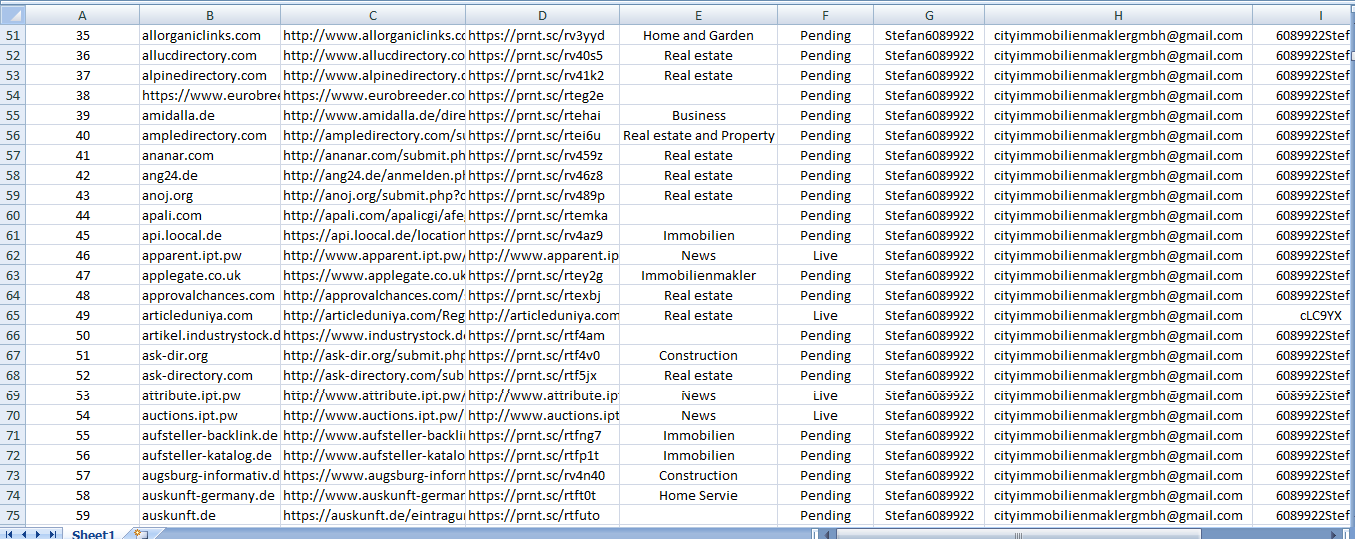Image resolution: width=1355 pixels, height=539 pixels.
Task: Click the Business category cell
Action: click(x=699, y=115)
